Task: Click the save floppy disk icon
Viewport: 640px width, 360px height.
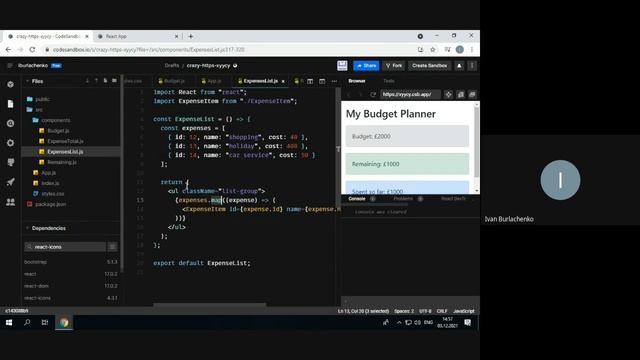Action: (342, 65)
